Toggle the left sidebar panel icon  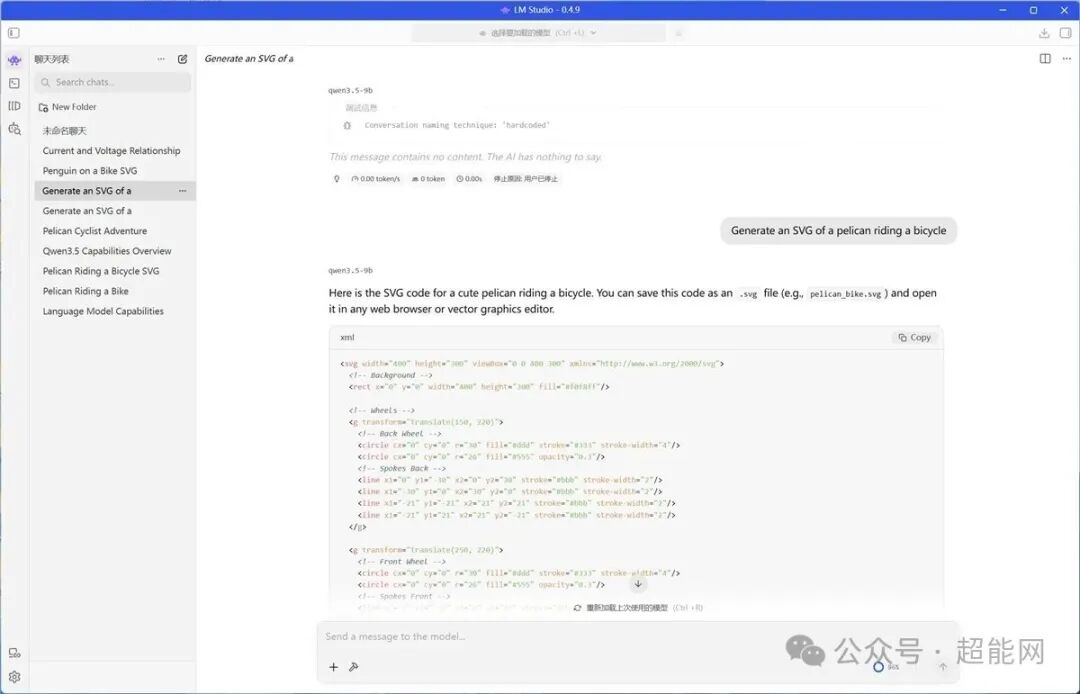(14, 33)
